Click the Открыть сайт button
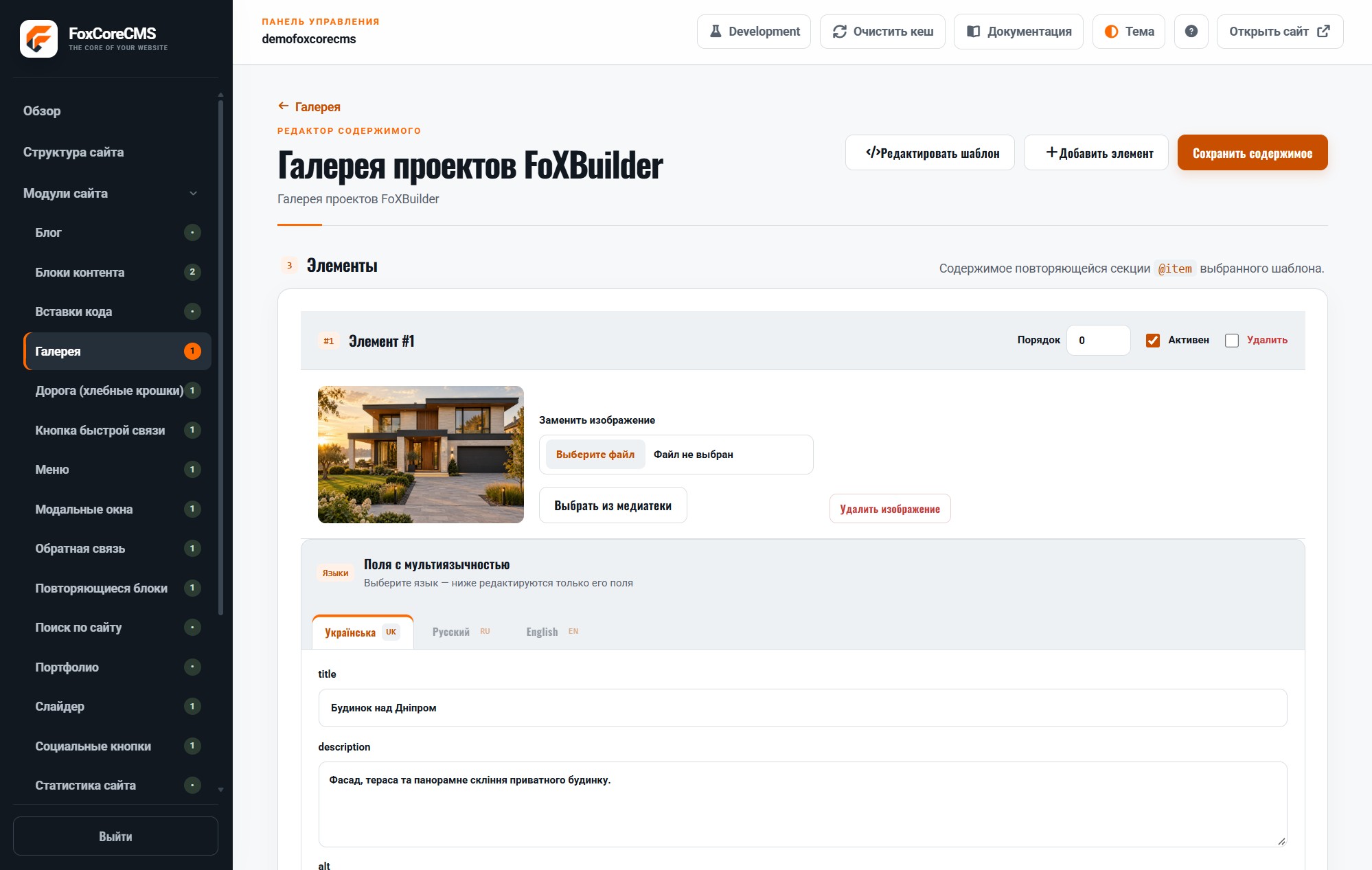Screen dimensions: 1372x870 1280,32
